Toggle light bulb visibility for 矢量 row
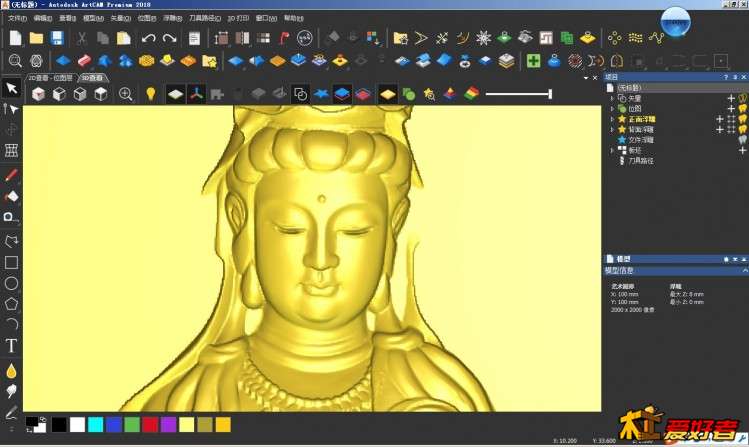The width and height of the screenshot is (749, 447). point(742,98)
